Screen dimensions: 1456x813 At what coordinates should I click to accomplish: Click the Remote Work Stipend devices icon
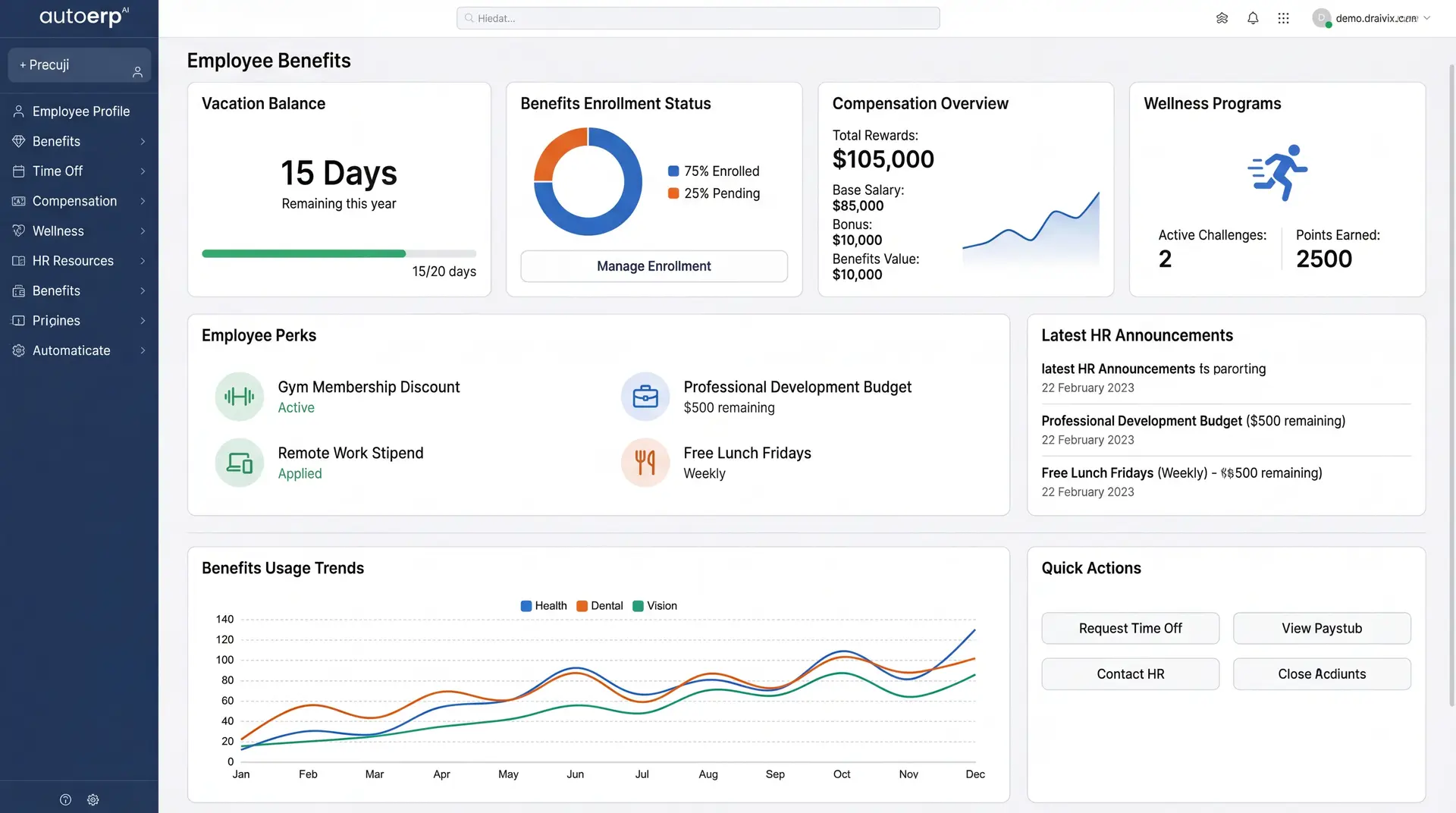tap(240, 462)
